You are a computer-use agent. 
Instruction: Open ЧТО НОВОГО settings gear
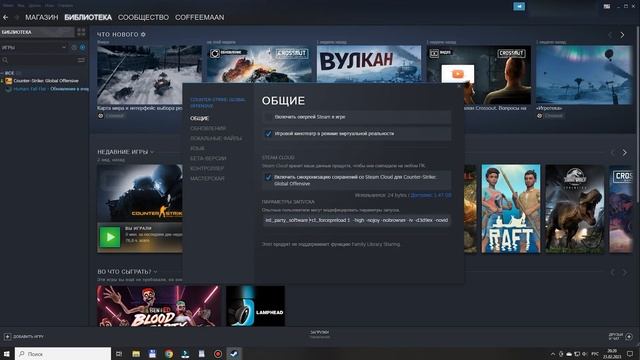coord(143,35)
